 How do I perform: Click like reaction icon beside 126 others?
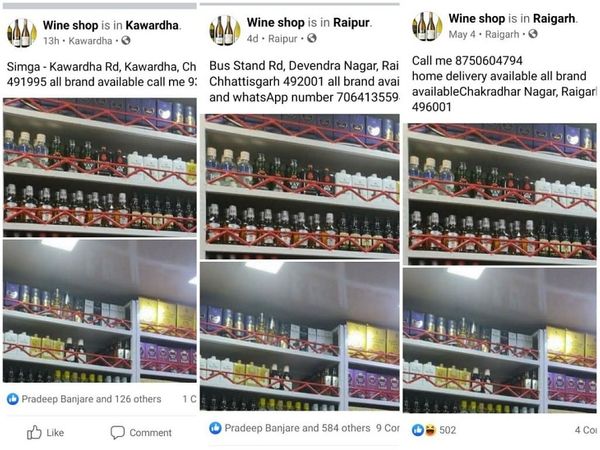13,399
